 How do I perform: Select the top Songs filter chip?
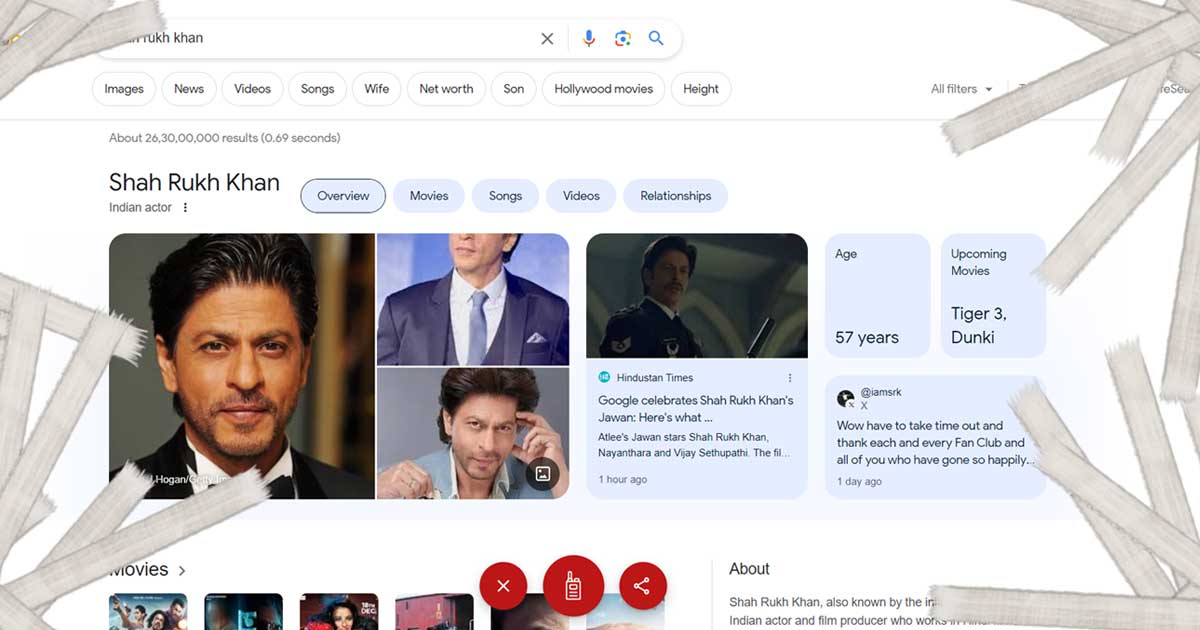[318, 89]
